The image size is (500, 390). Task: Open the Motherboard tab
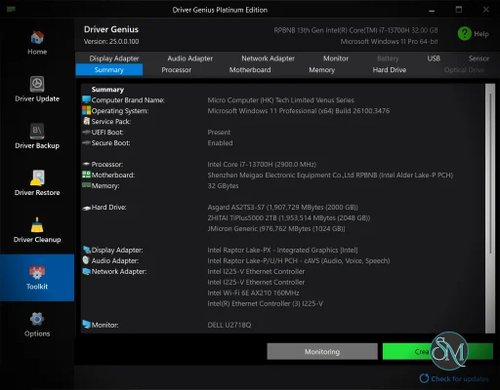(250, 70)
